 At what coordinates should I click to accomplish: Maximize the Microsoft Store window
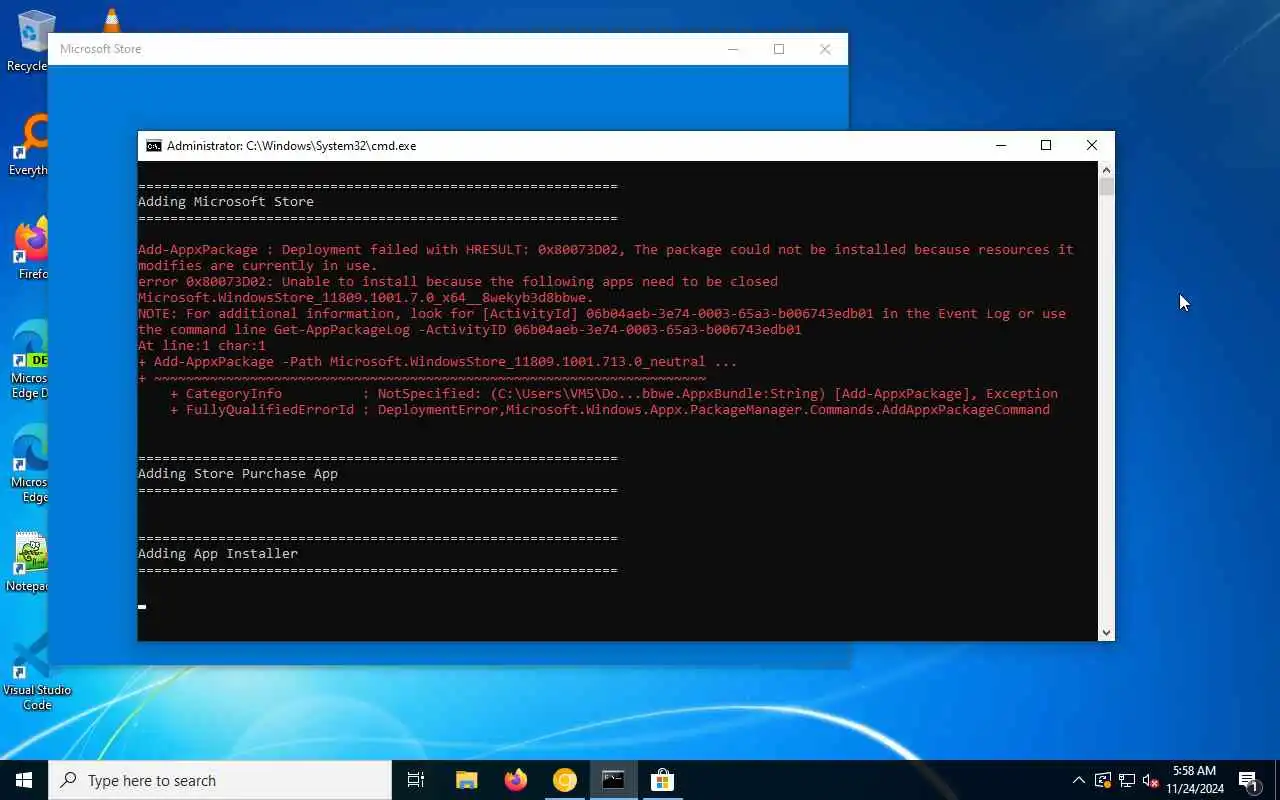tap(779, 49)
